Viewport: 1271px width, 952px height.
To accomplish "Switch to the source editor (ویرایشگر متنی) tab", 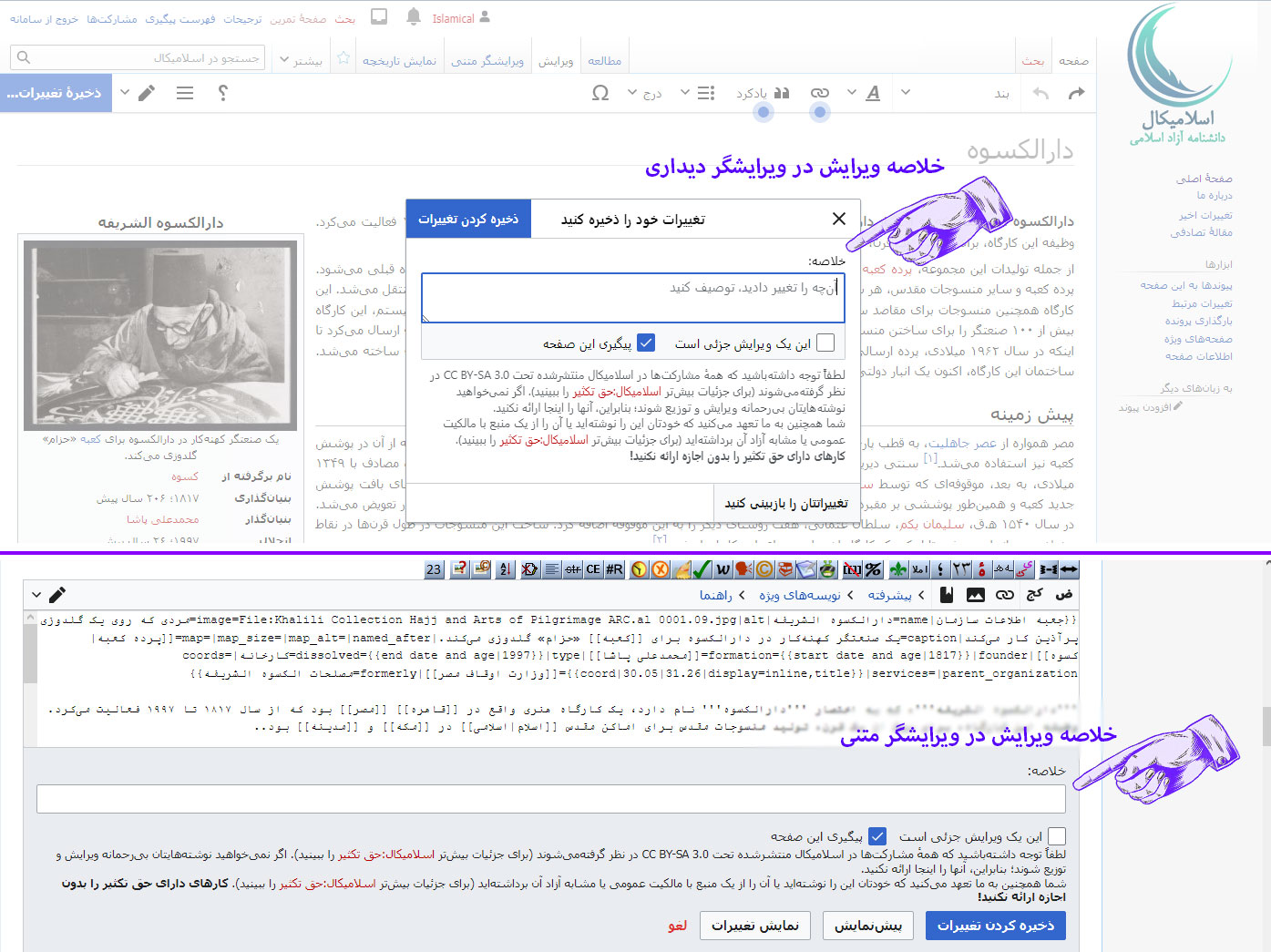I will [x=487, y=61].
